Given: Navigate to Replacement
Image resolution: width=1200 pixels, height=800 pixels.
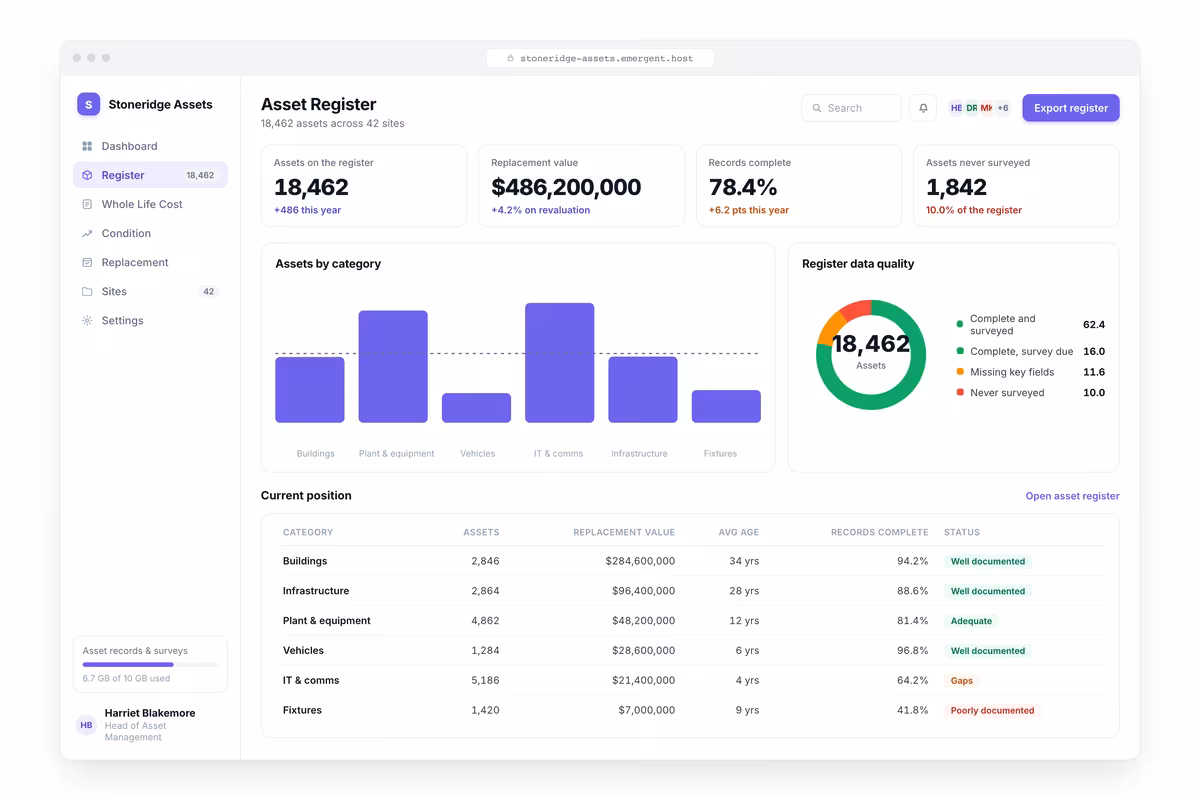Looking at the screenshot, I should click(150, 262).
